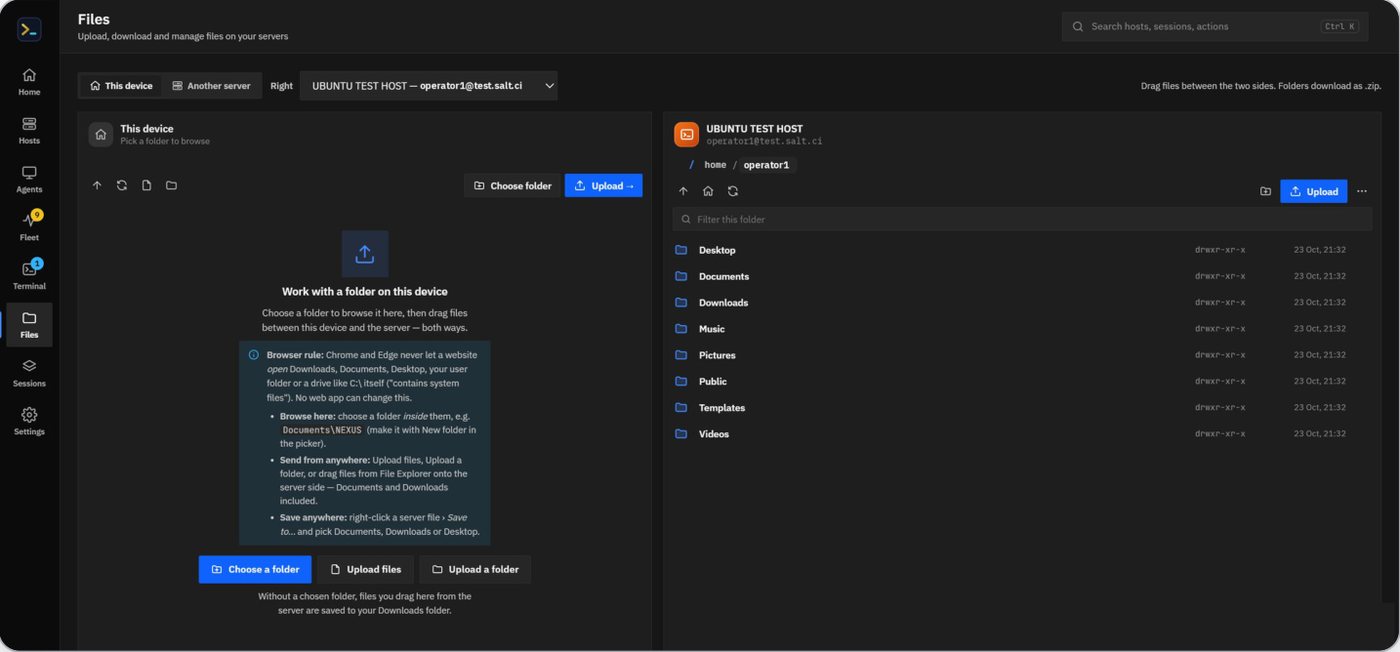
Task: Click the Upload button in the server pane
Action: 1314,191
